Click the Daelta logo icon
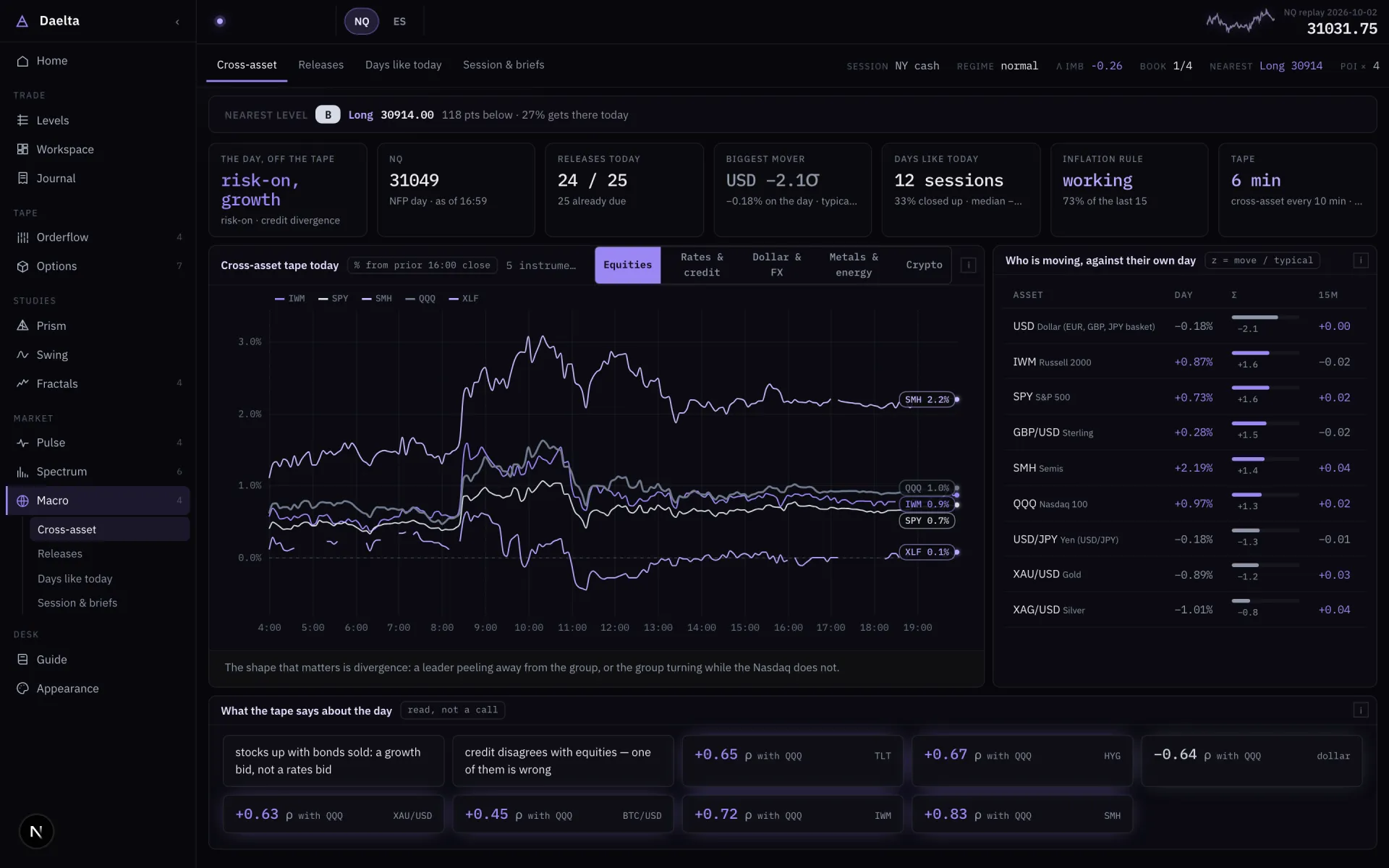 pyautogui.click(x=22, y=21)
